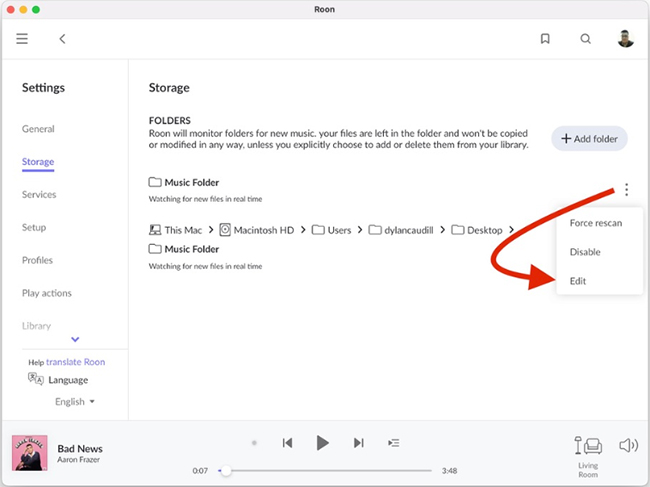Open the bookmarks icon
The width and height of the screenshot is (650, 487).
545,39
